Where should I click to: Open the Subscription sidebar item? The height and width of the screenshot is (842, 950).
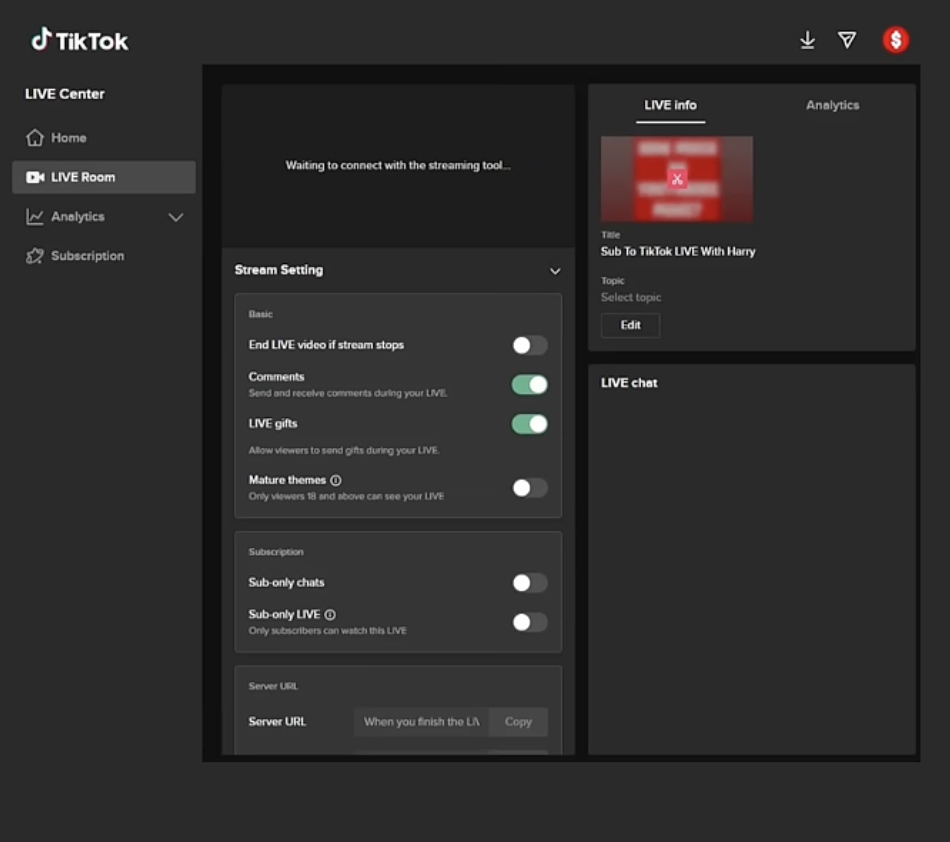pos(104,256)
